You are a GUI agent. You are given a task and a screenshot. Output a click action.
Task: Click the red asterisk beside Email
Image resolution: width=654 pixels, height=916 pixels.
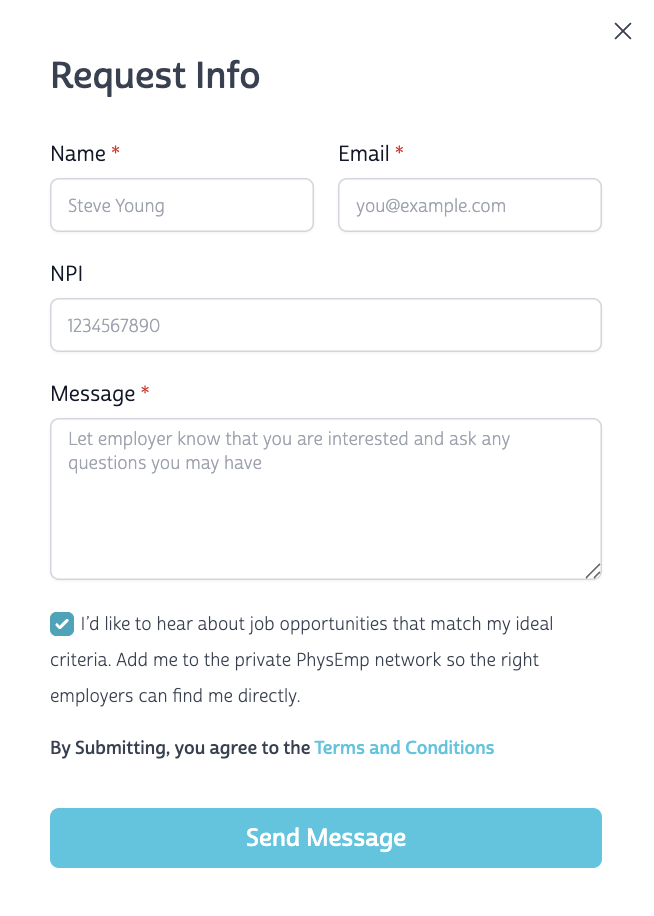[x=400, y=152]
